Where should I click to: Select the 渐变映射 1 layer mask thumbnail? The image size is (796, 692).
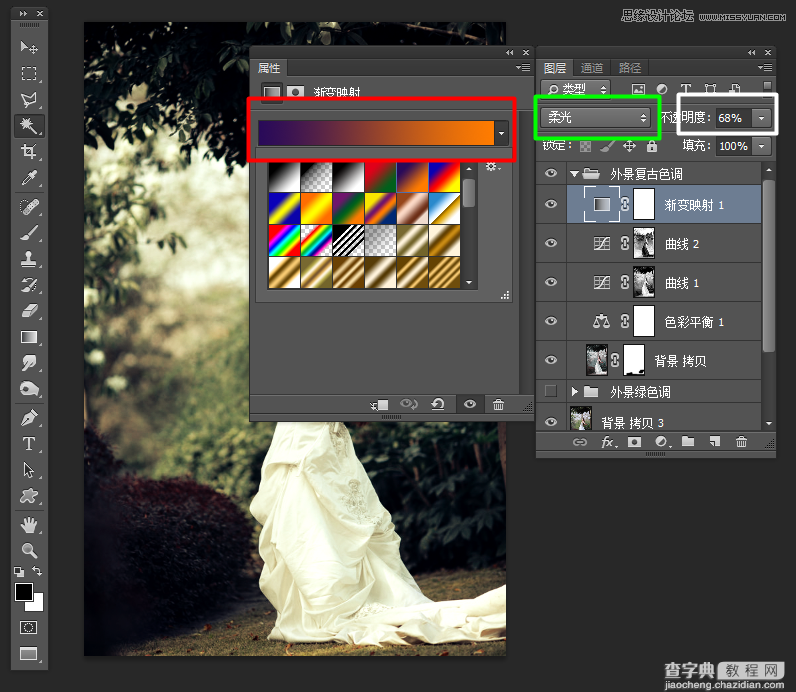coord(644,204)
